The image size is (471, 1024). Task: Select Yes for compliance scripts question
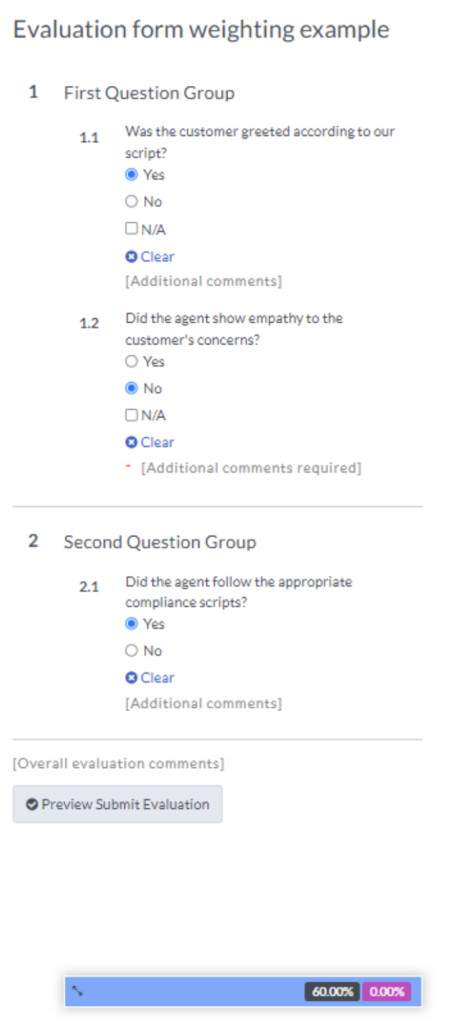(x=131, y=624)
